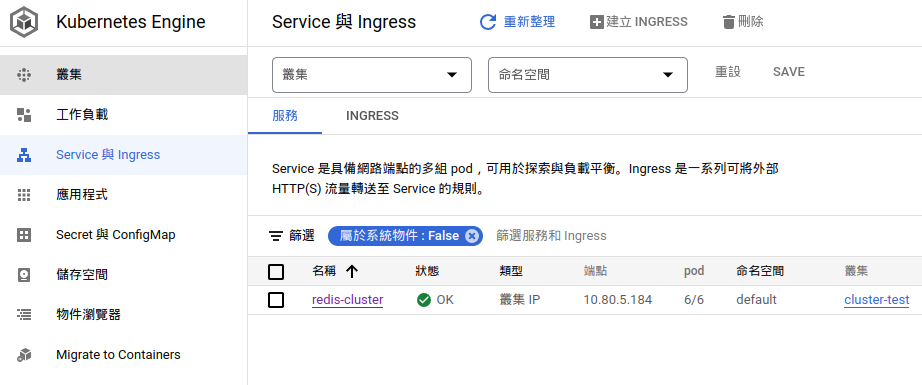Click the 儲存空間 storage disk icon

tap(24, 275)
